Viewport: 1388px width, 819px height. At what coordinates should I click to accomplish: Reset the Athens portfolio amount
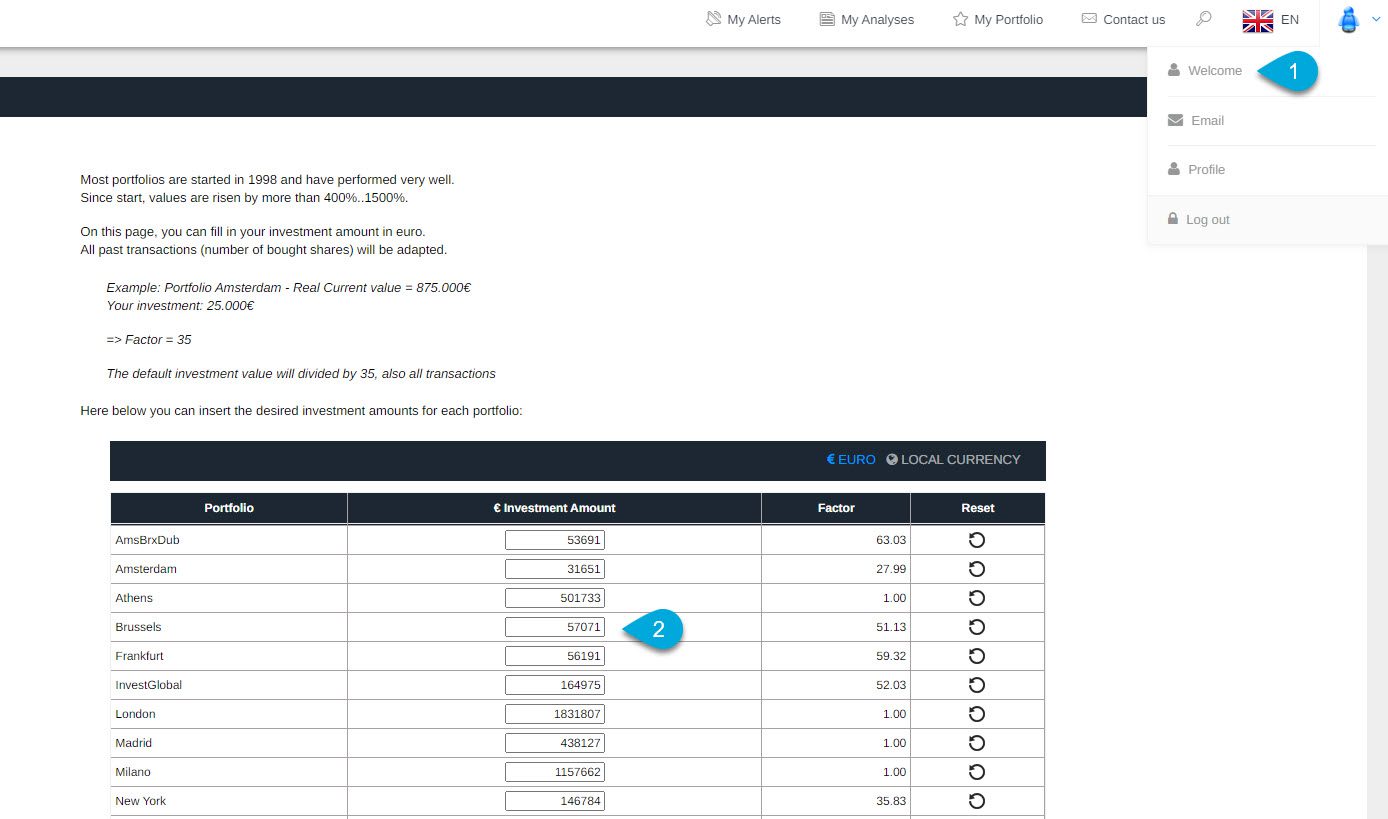pyautogui.click(x=977, y=598)
